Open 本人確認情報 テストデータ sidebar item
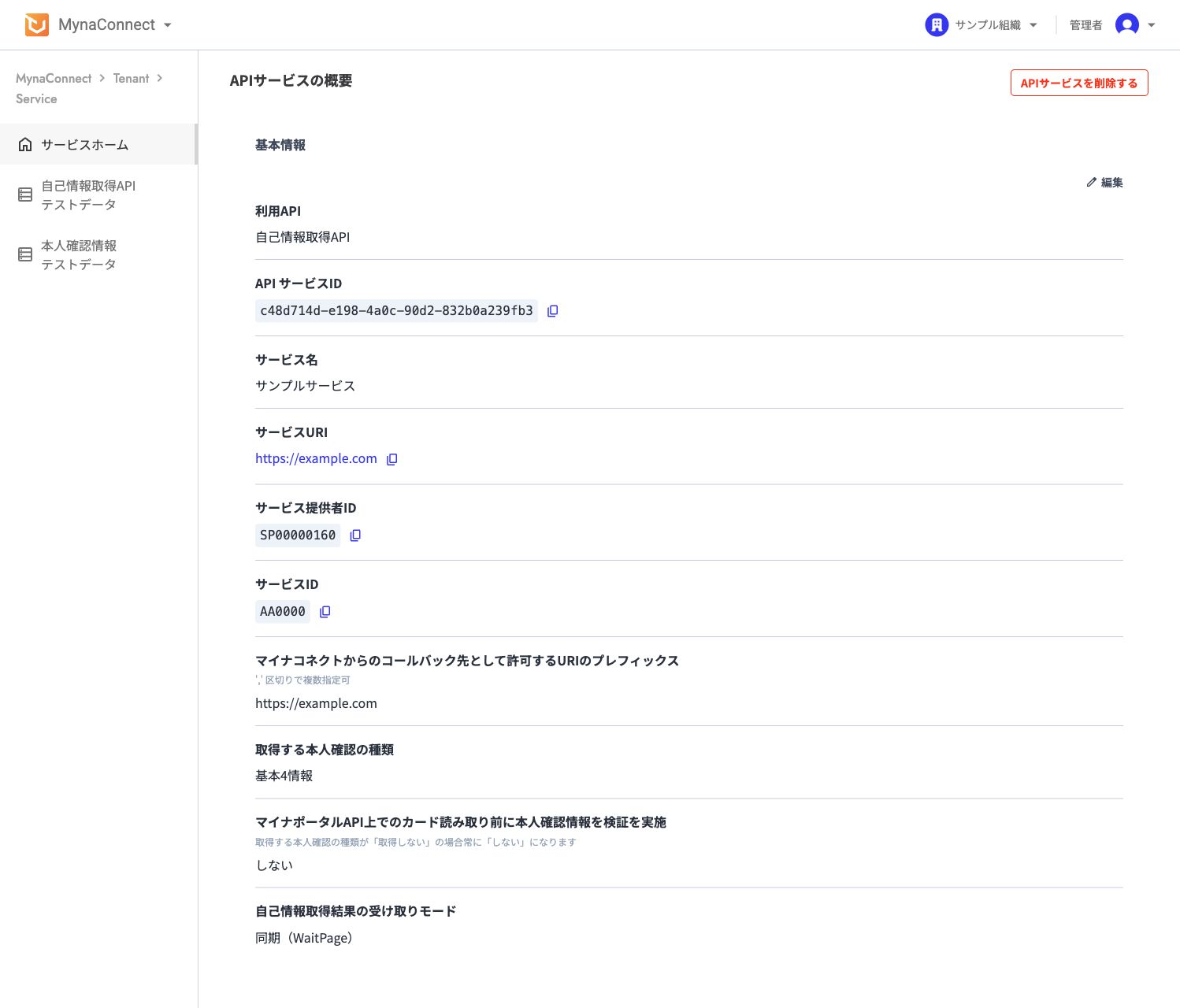1180x1008 pixels. 98,254
